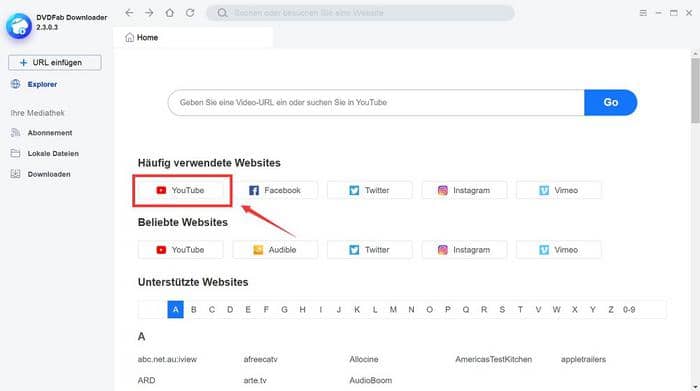The width and height of the screenshot is (700, 391).
Task: Select letter A in the alphabet filter
Action: (x=175, y=309)
